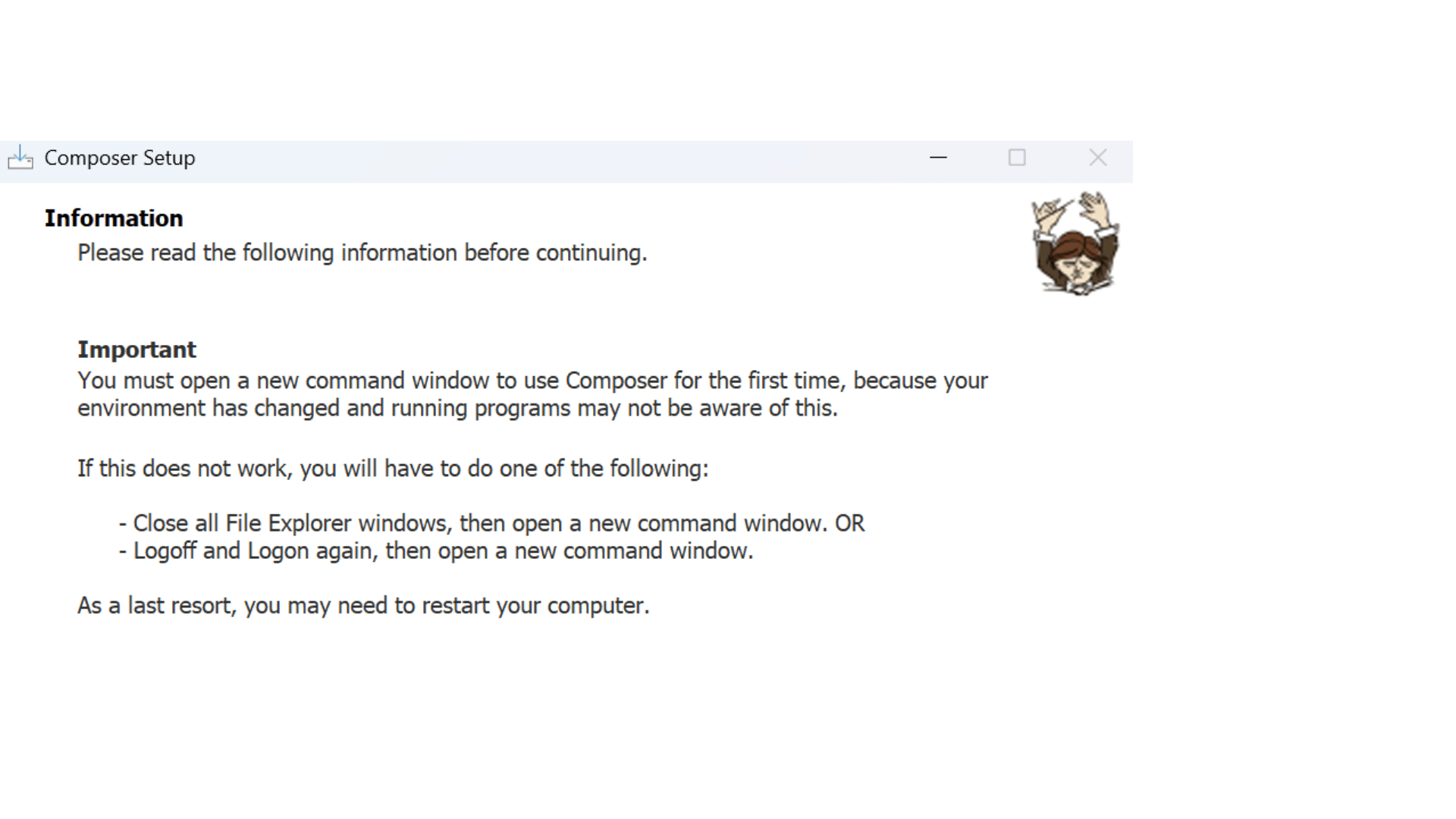Viewport: 1456px width, 819px height.
Task: Click the 'Composer Setup' window title text
Action: tap(120, 158)
